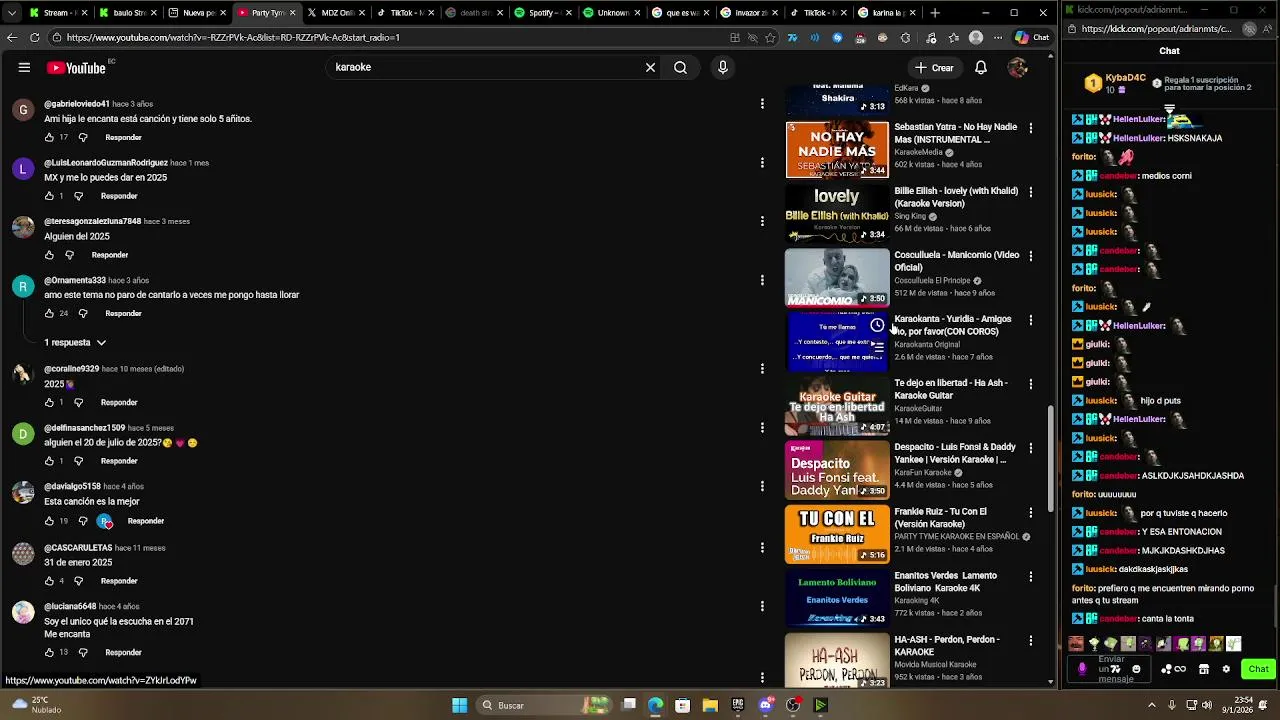Open options menu for @gabrieloviedo41 comment
The width and height of the screenshot is (1280, 720).
(762, 104)
